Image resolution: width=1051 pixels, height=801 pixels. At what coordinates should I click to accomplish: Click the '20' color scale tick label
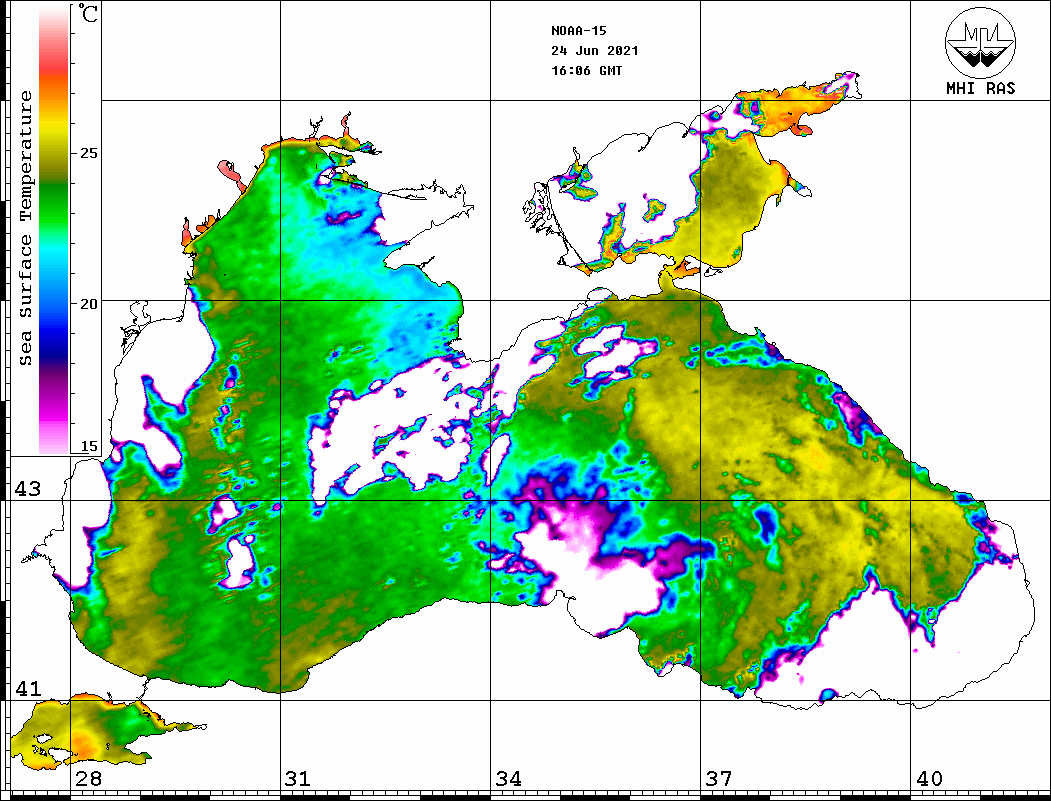click(88, 304)
